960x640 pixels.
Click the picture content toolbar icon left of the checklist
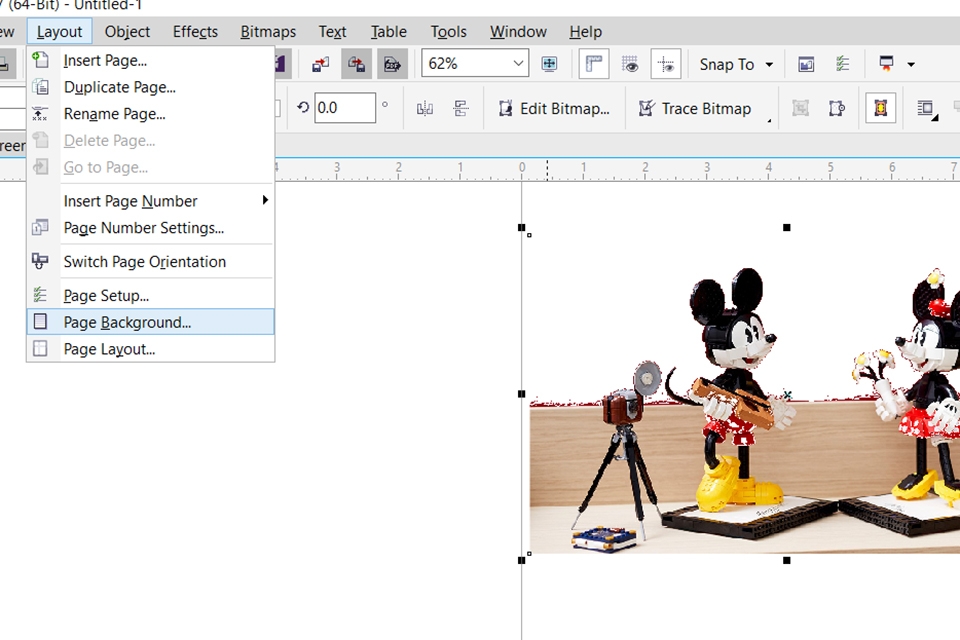click(806, 63)
